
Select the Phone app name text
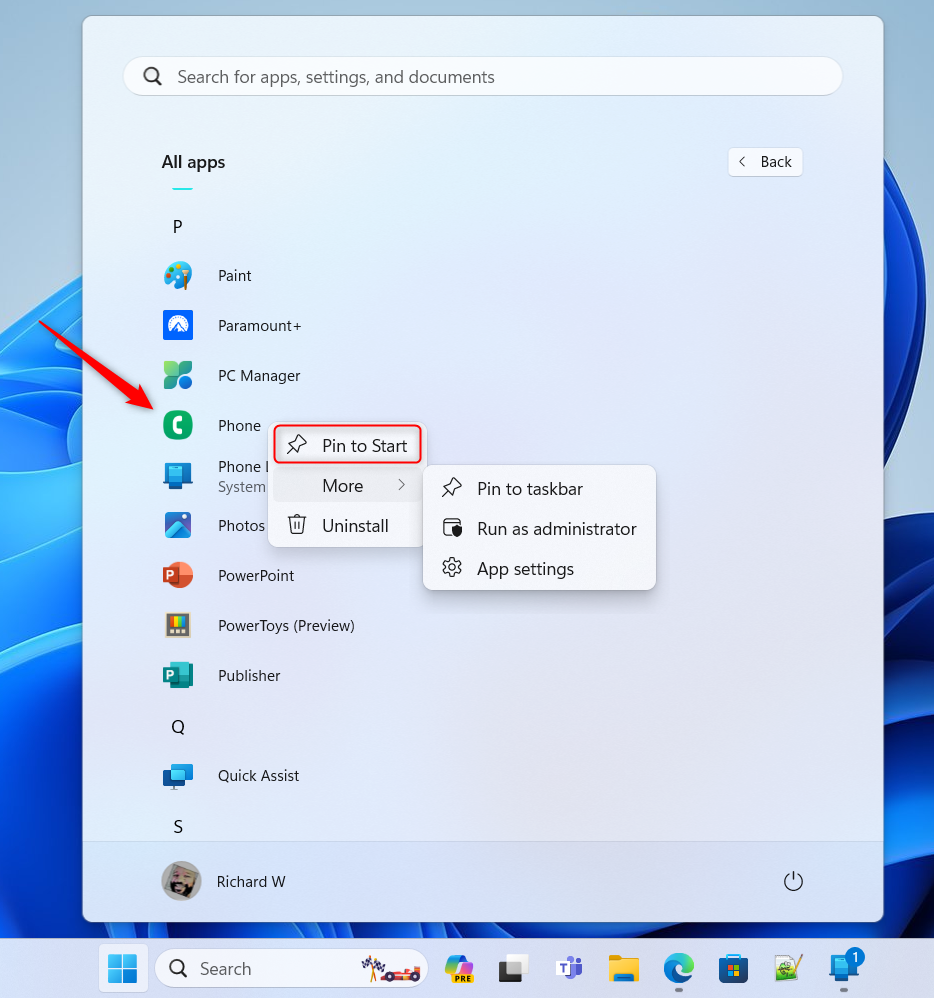coord(239,426)
